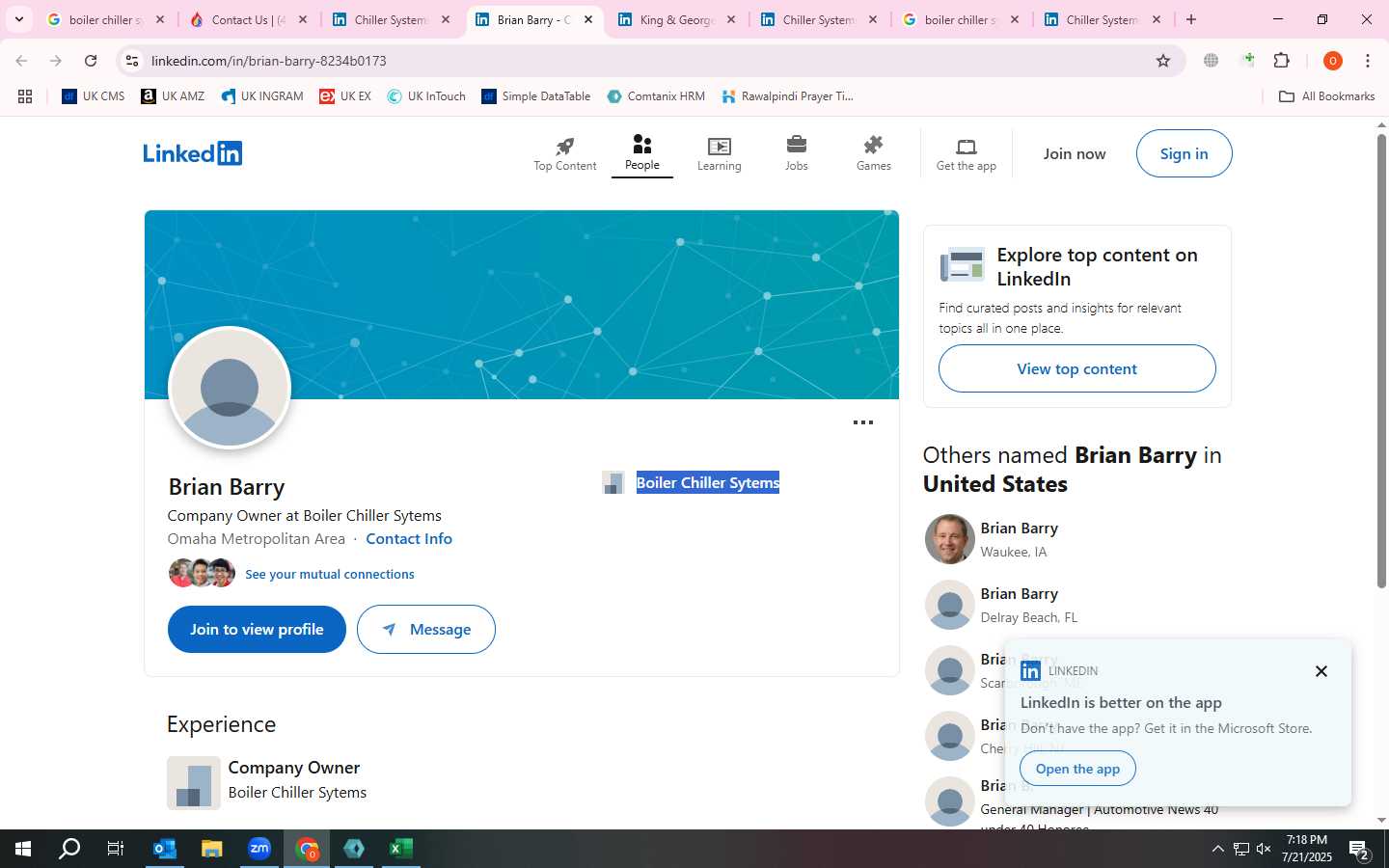Click the Sign in button
This screenshot has width=1389, height=868.
pos(1184,153)
